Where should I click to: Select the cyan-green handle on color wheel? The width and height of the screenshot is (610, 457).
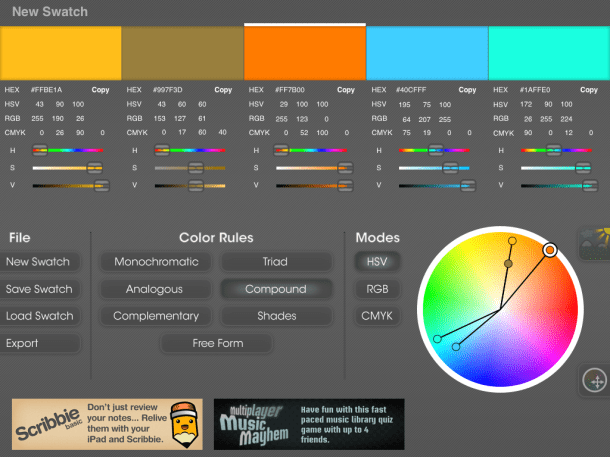pyautogui.click(x=437, y=339)
